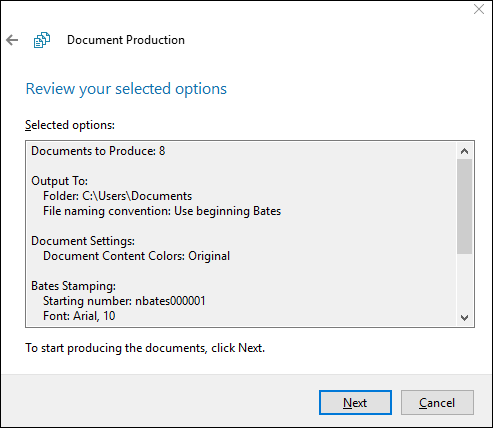The width and height of the screenshot is (493, 428).
Task: Click the "Review your selected options" heading
Action: coord(126,89)
